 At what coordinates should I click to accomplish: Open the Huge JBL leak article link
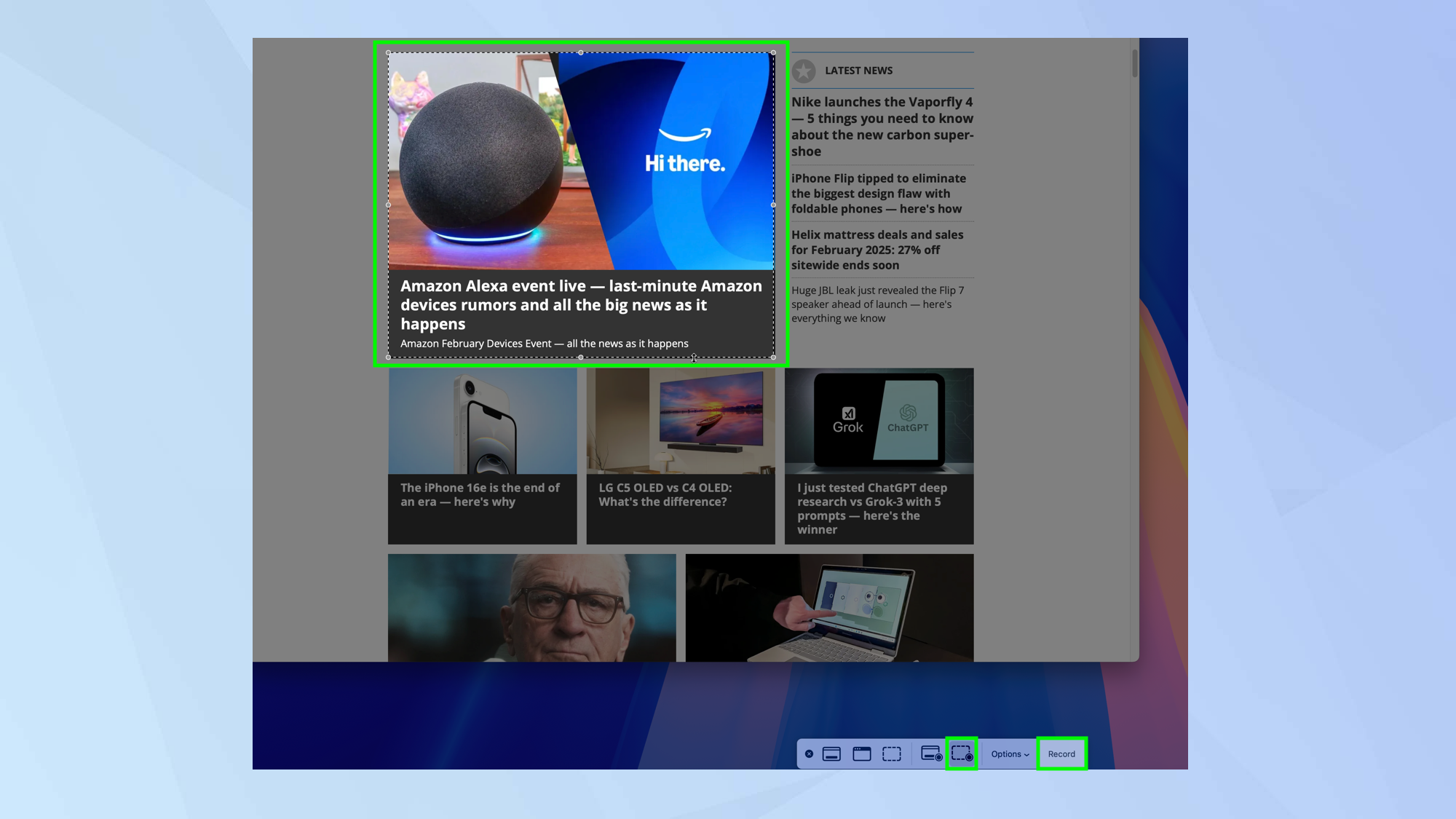tap(877, 304)
